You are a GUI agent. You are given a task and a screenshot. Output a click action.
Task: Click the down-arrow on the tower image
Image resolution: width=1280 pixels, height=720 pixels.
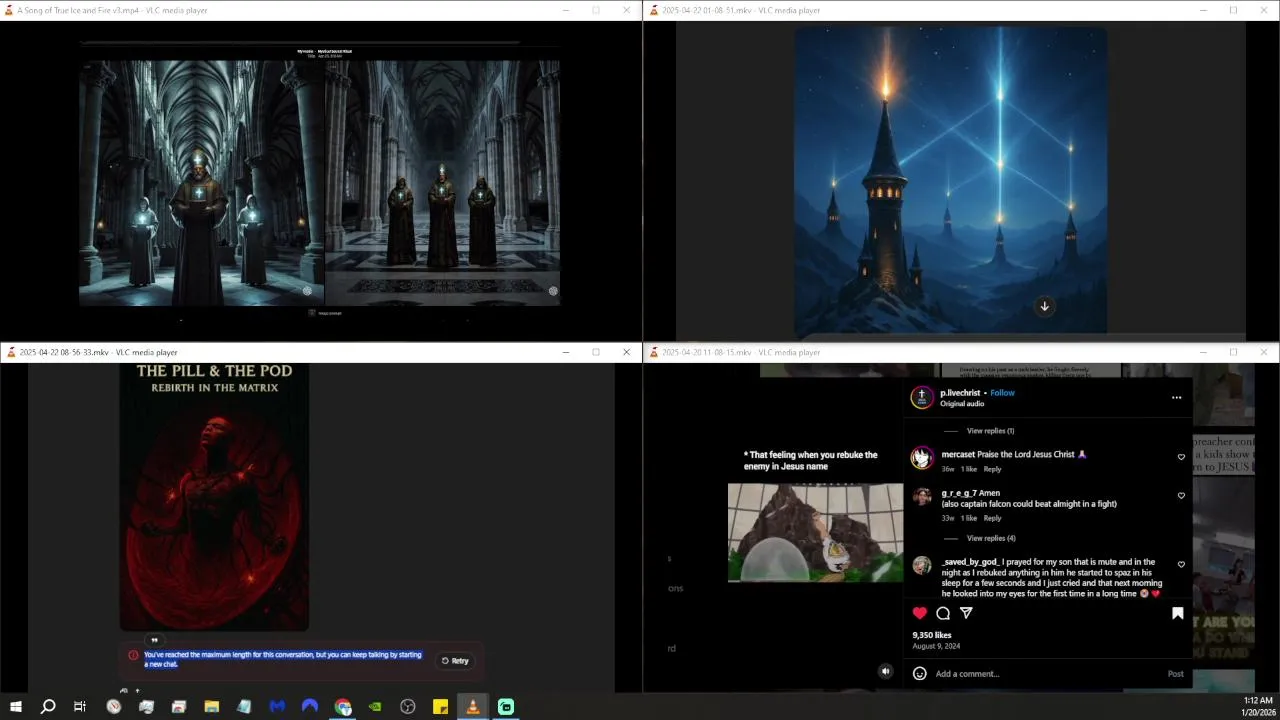[1044, 306]
